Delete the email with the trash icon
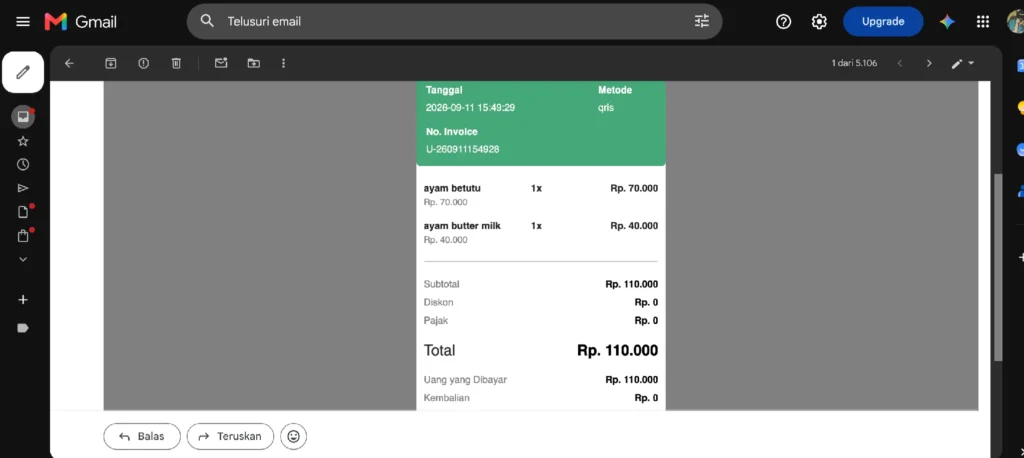 point(176,63)
